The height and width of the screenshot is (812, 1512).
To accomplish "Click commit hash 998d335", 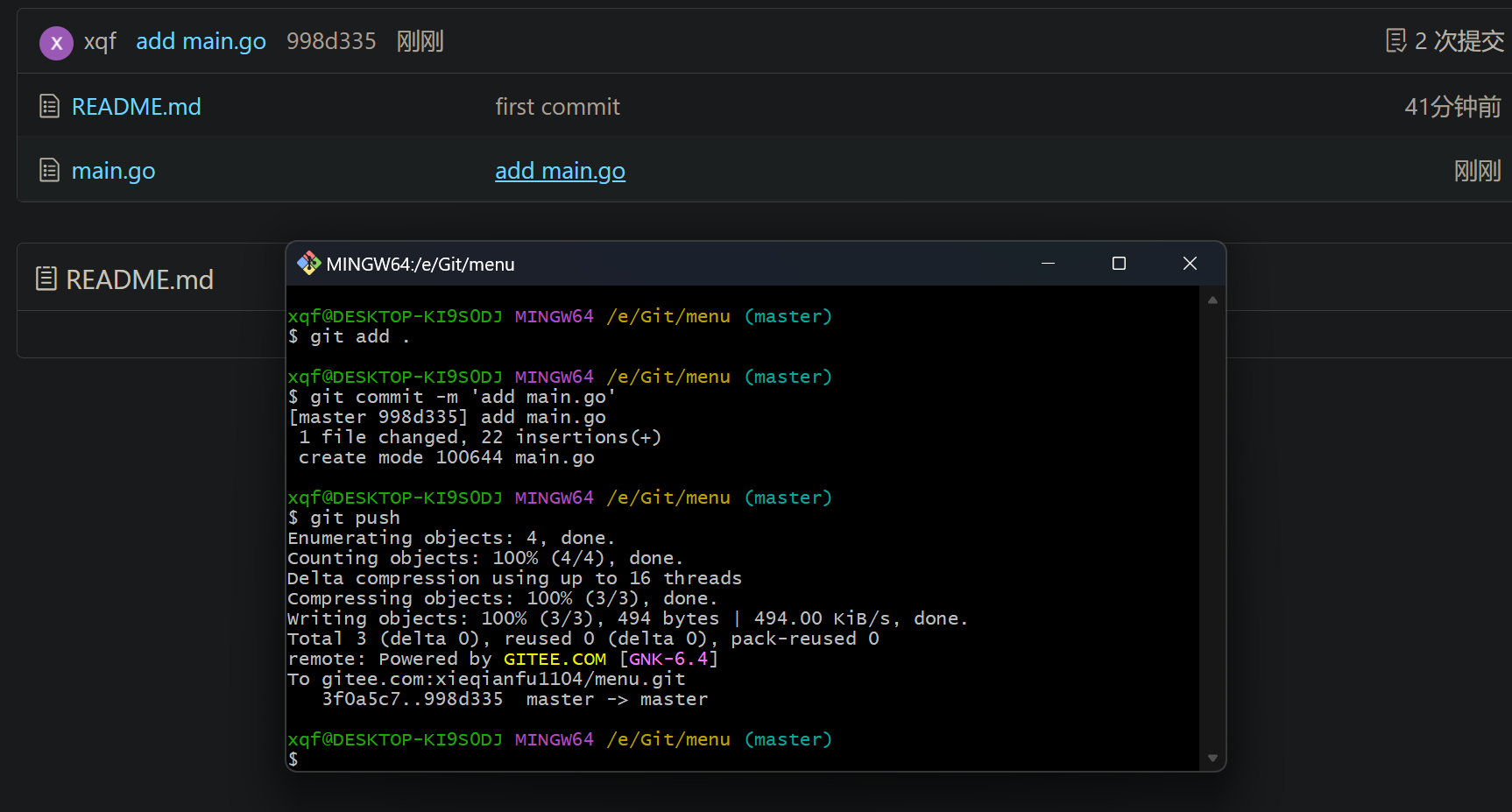I will pyautogui.click(x=331, y=41).
